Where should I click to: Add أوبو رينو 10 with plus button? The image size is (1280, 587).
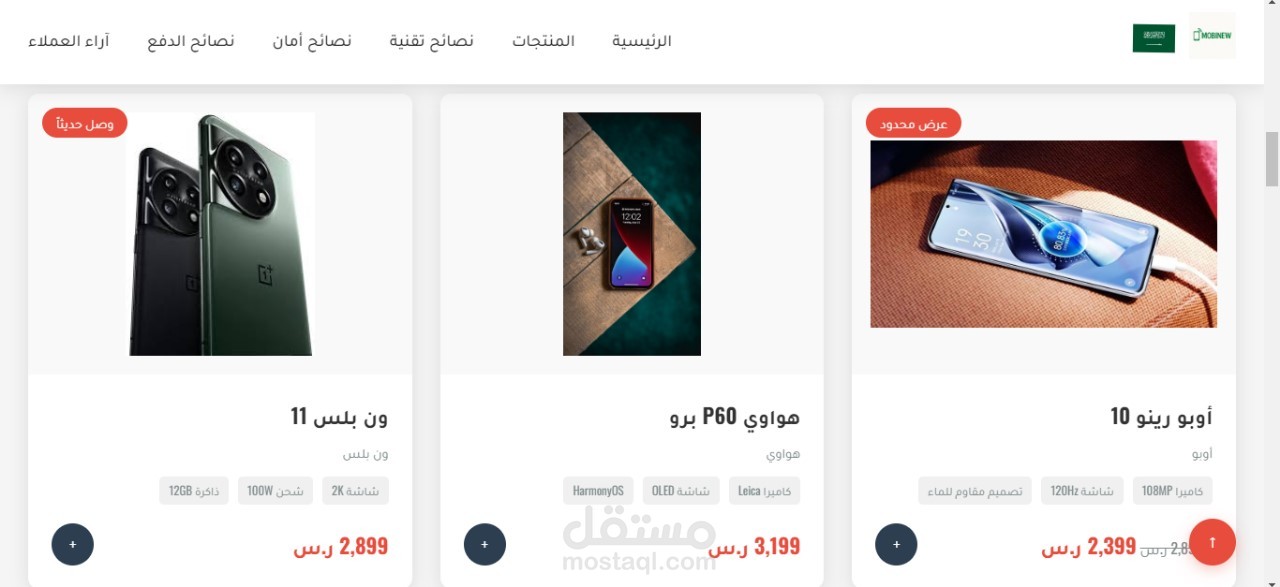tap(896, 544)
